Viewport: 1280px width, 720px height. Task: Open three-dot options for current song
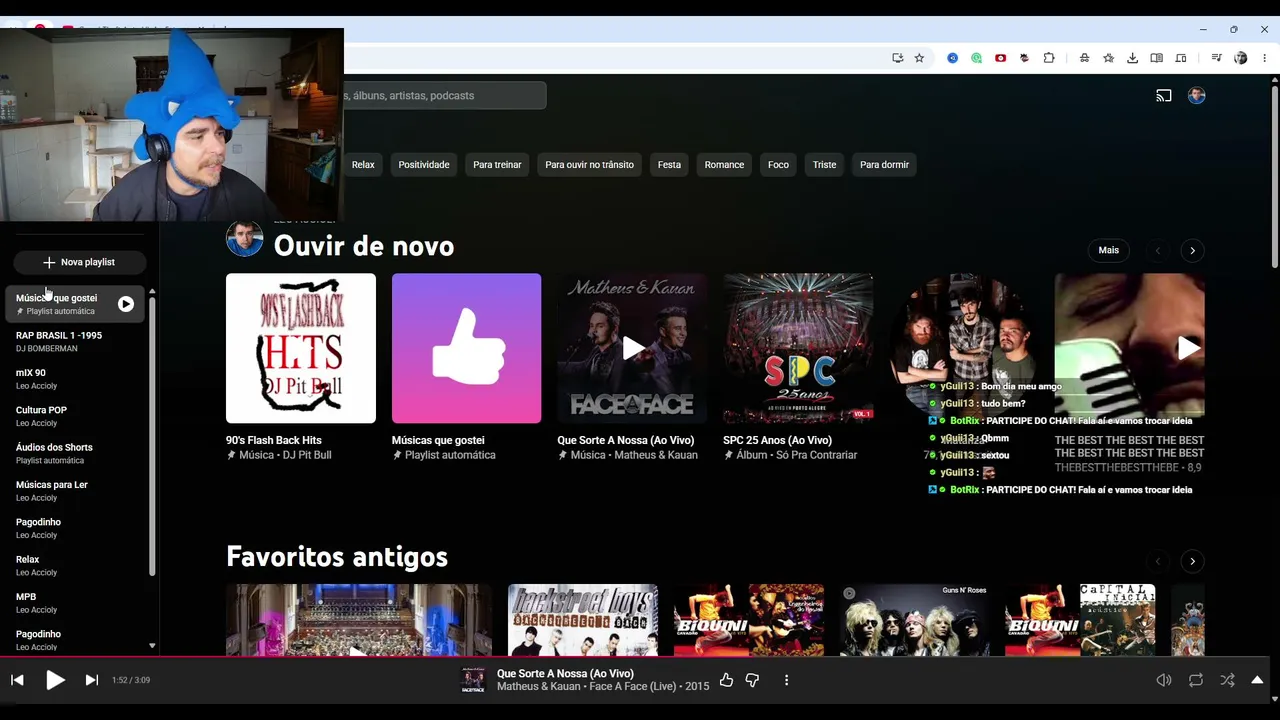click(786, 680)
